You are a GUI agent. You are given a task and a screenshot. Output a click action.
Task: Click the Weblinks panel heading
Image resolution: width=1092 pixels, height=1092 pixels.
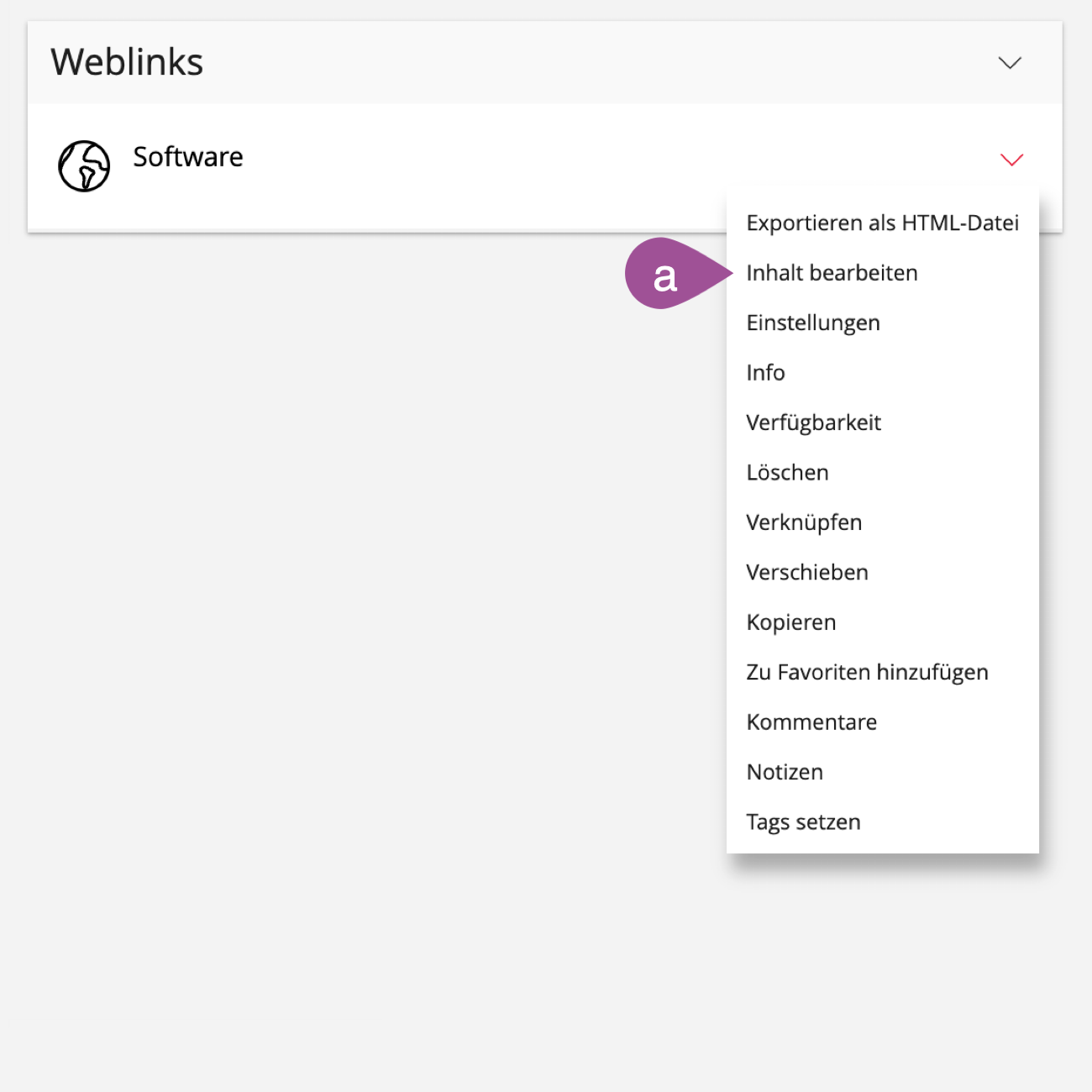(x=127, y=62)
